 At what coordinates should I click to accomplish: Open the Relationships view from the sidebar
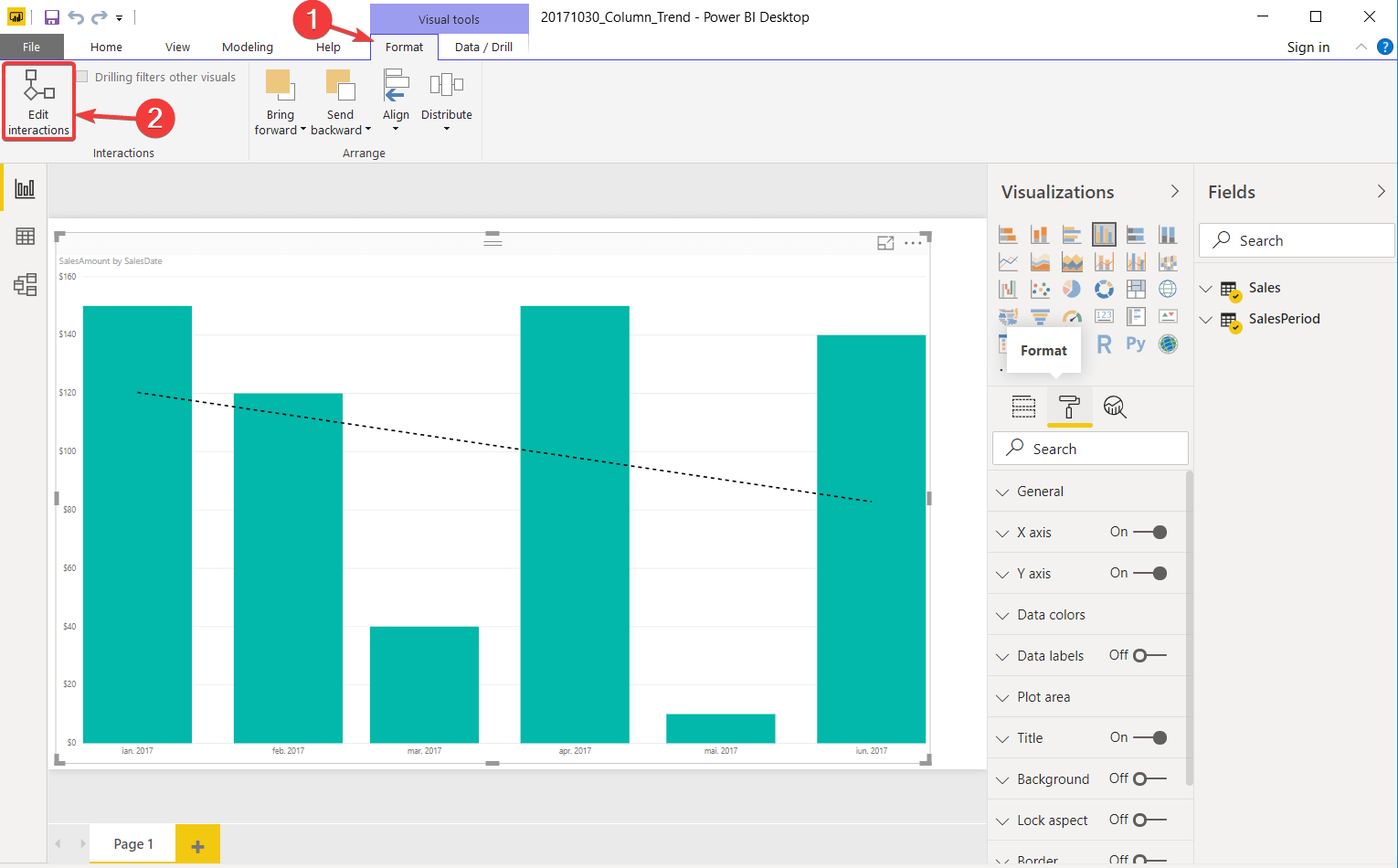(25, 284)
